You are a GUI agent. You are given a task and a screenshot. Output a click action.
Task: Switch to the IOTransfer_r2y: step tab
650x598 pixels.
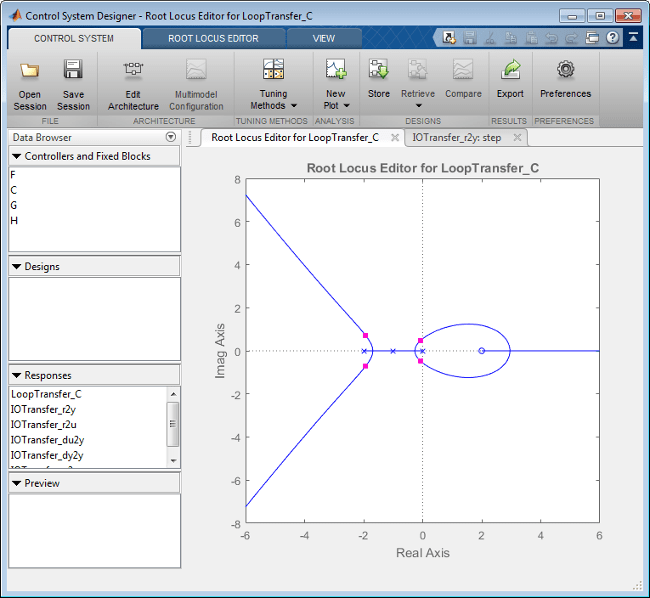pyautogui.click(x=456, y=137)
